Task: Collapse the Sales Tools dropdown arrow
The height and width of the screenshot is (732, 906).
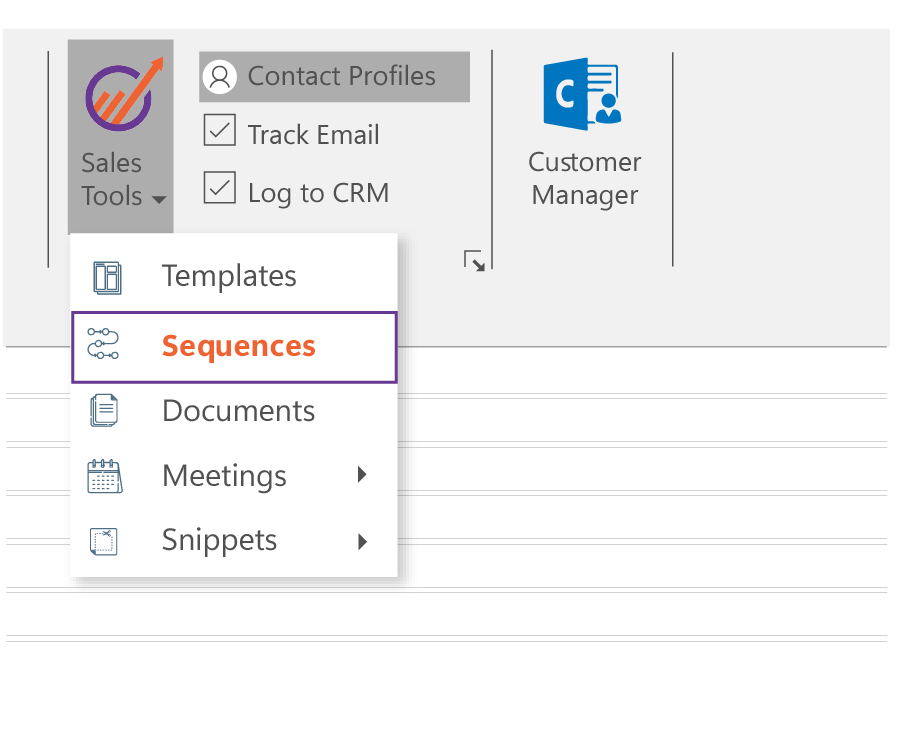Action: 159,200
